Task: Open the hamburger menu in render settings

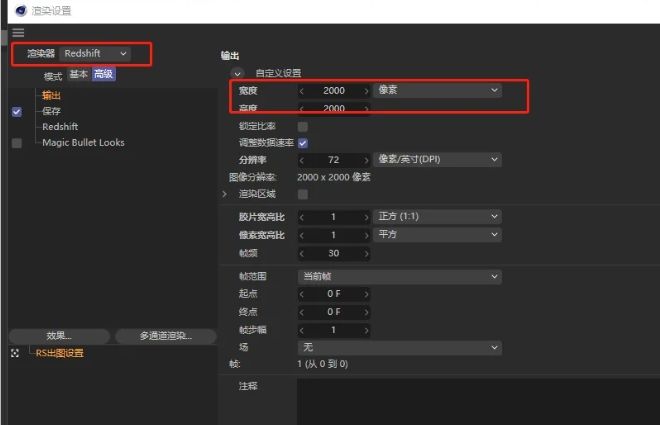Action: point(18,33)
